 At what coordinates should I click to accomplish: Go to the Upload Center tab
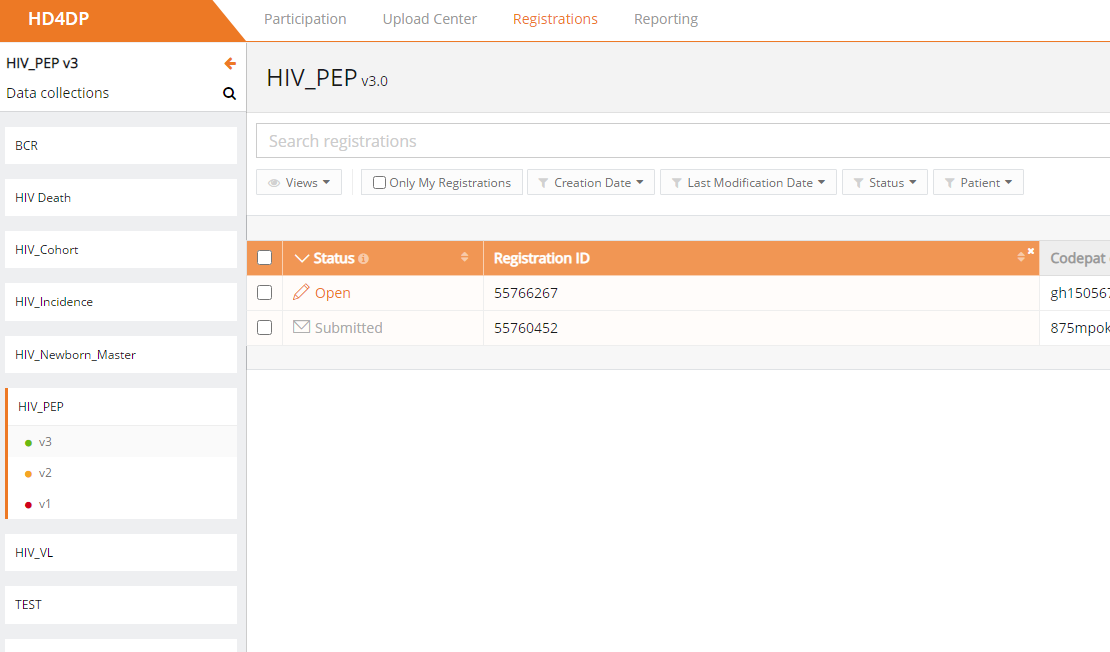pos(430,19)
